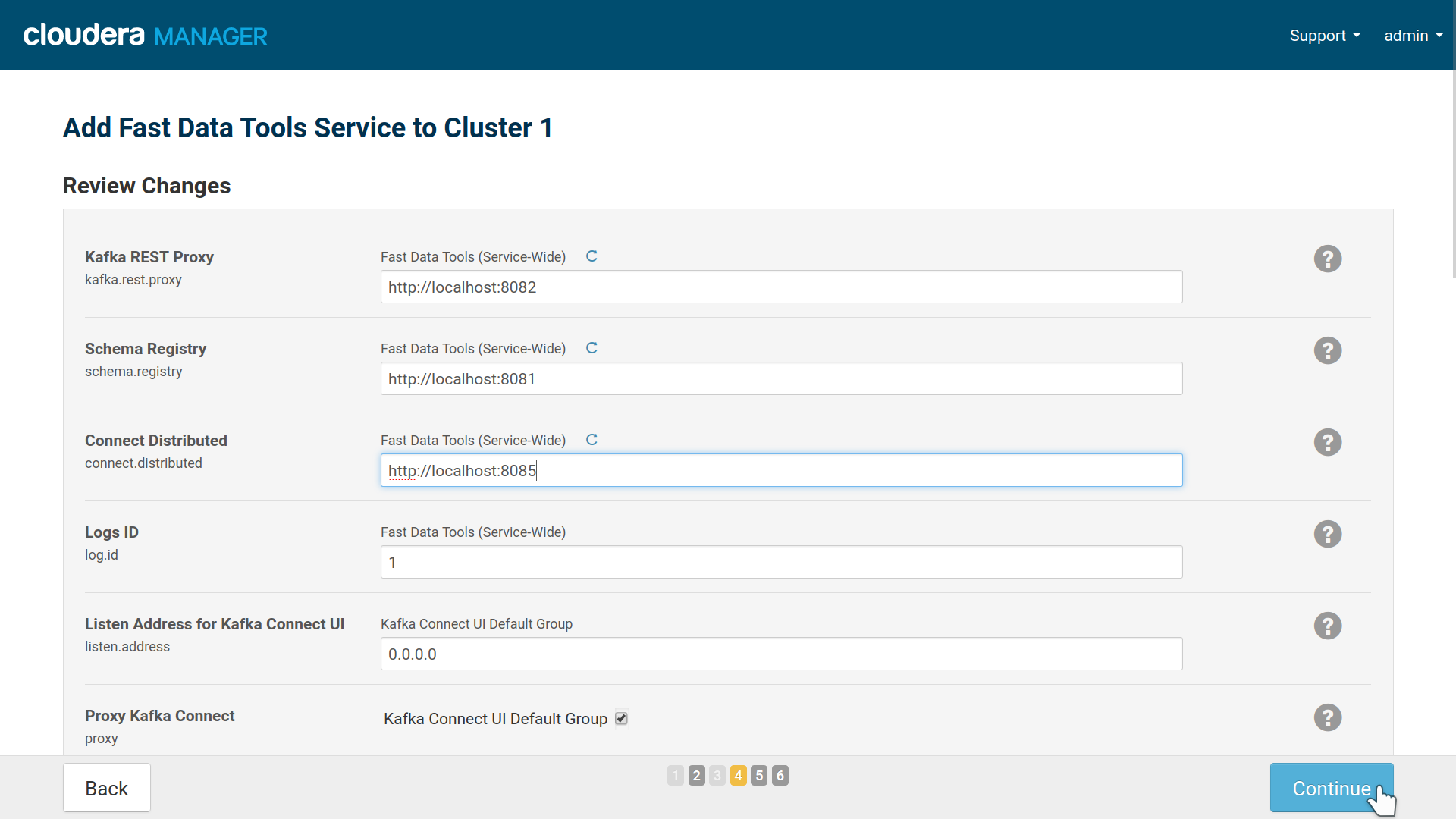The image size is (1456, 819).
Task: Click the 'Review Changes' heading
Action: (146, 186)
